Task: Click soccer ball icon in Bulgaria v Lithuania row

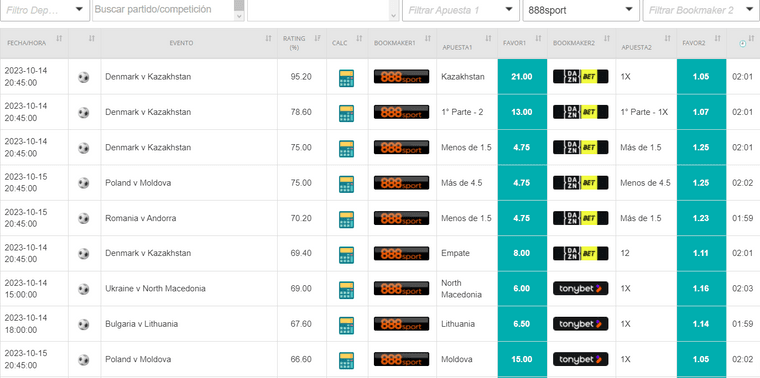Action: pyautogui.click(x=84, y=324)
